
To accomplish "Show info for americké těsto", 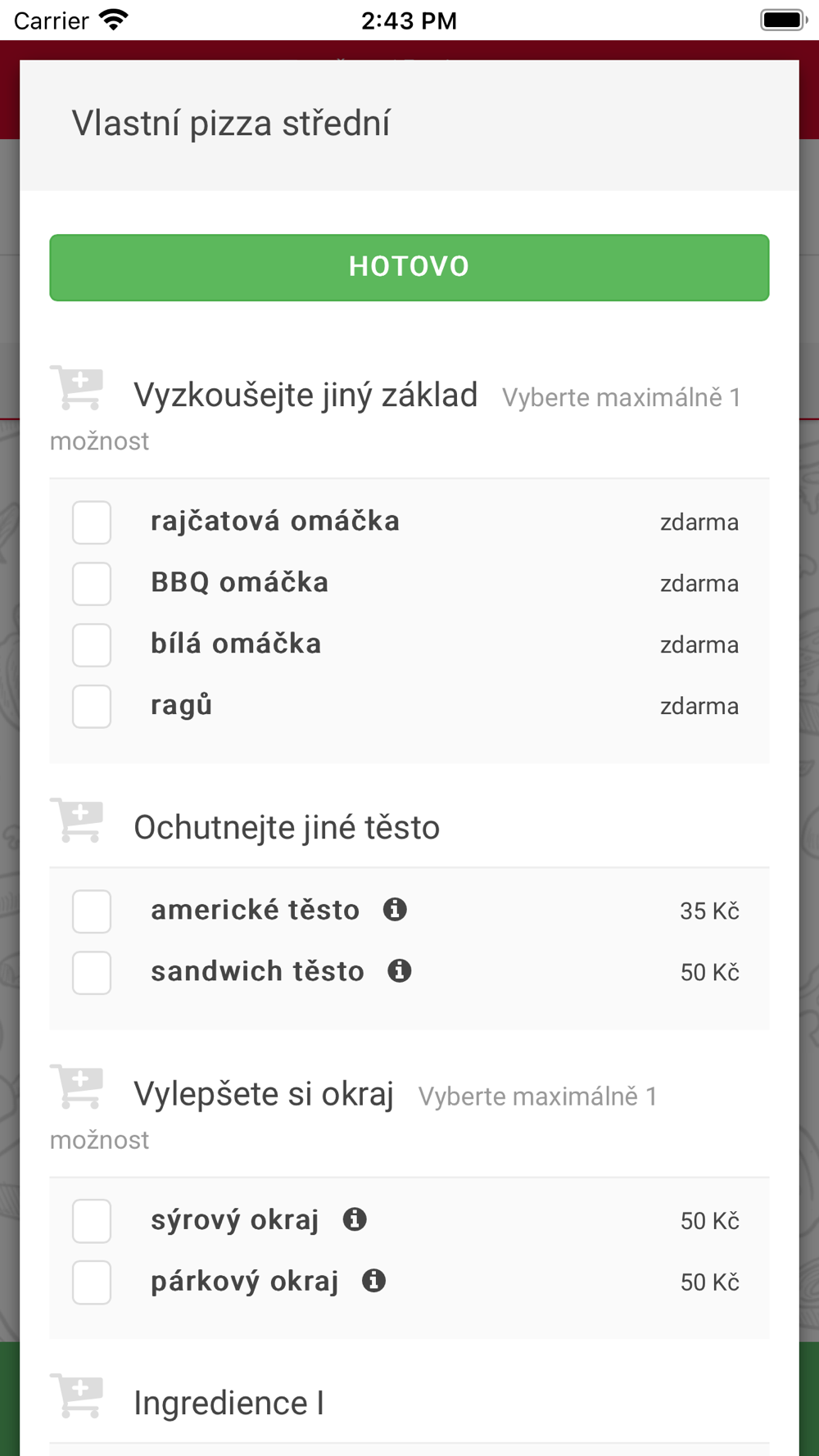I will [x=395, y=910].
